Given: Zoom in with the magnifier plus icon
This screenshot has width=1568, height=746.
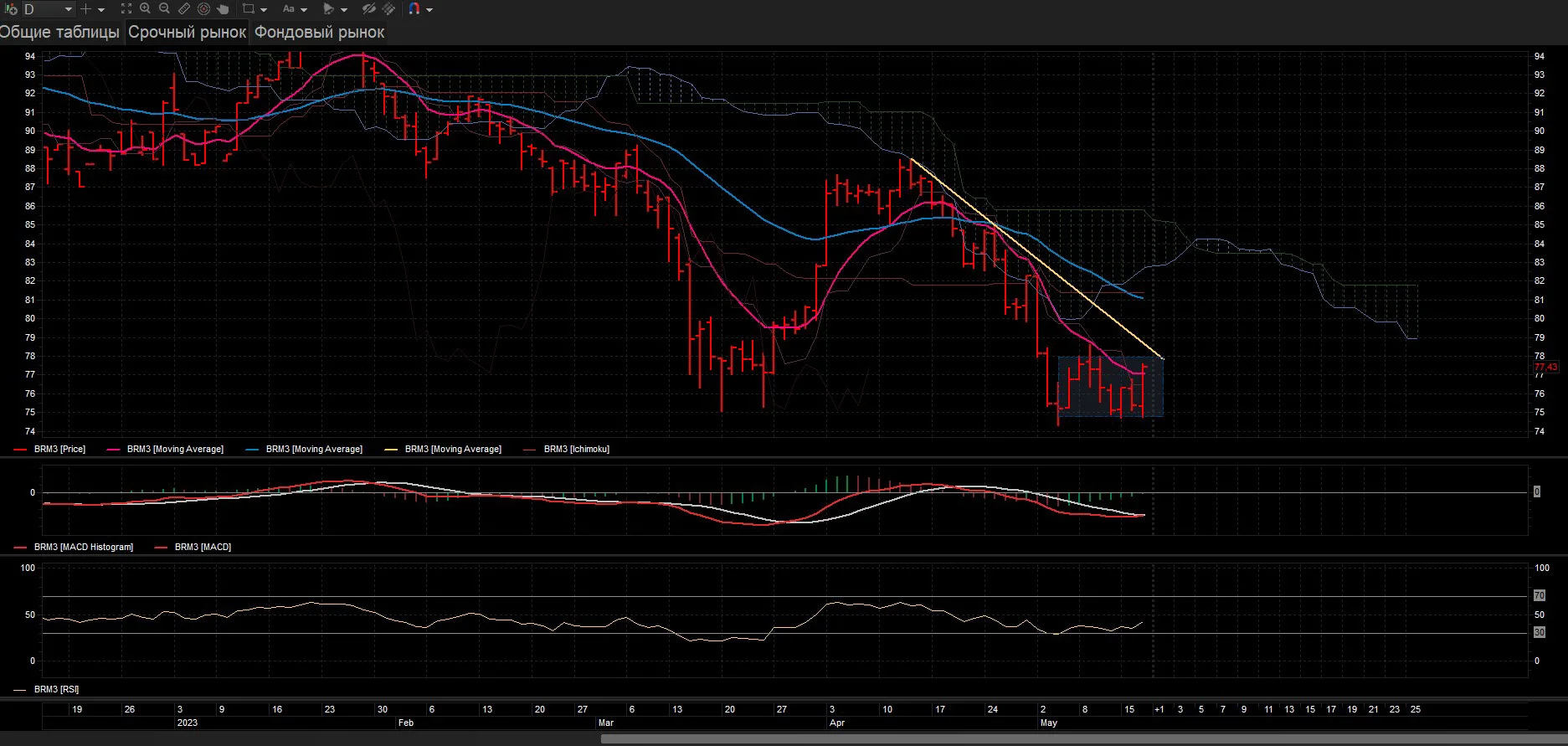Looking at the screenshot, I should click(145, 8).
